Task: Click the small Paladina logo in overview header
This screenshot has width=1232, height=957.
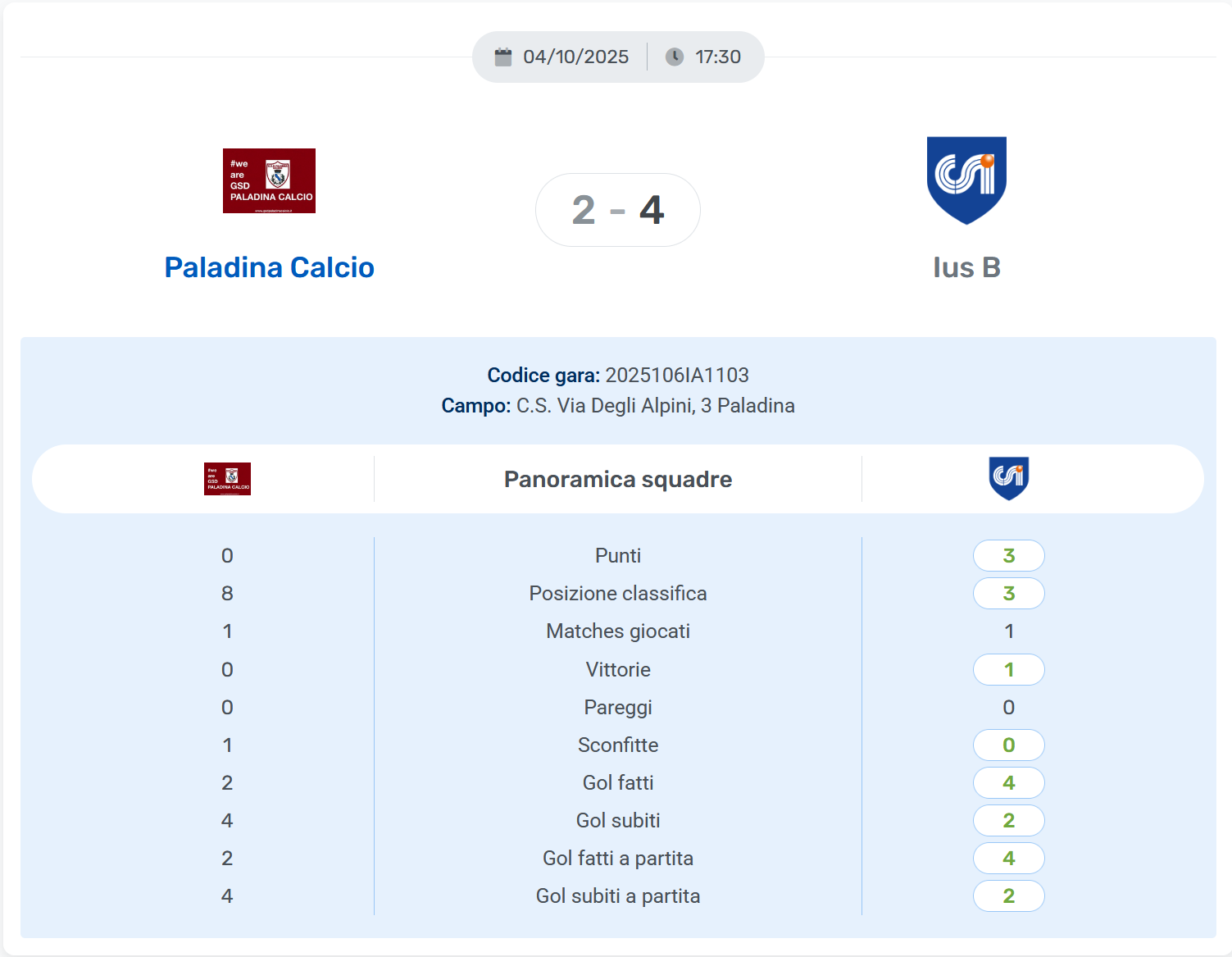Action: point(227,479)
